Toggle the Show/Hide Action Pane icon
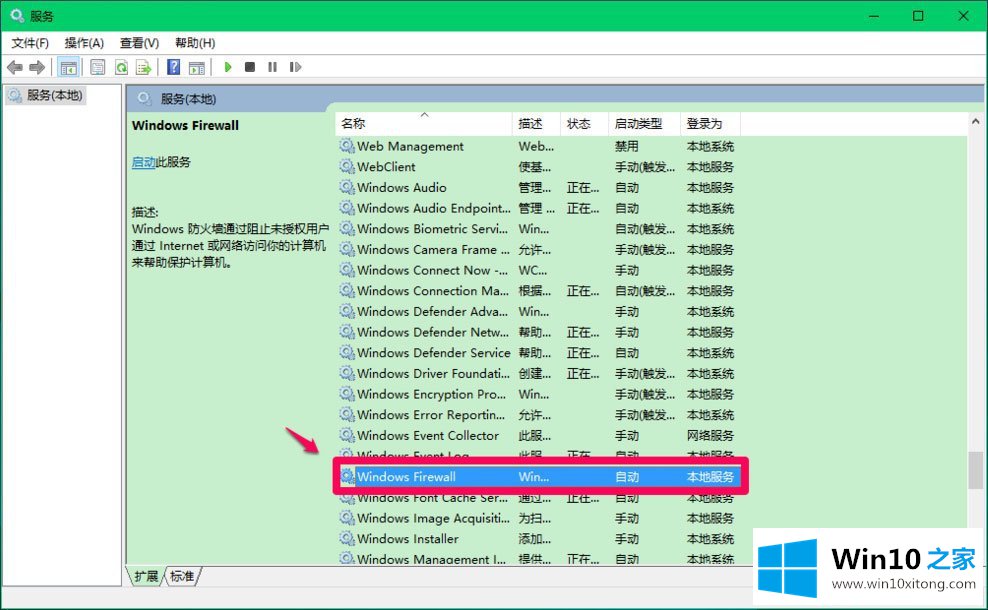The image size is (988, 610). (x=197, y=67)
